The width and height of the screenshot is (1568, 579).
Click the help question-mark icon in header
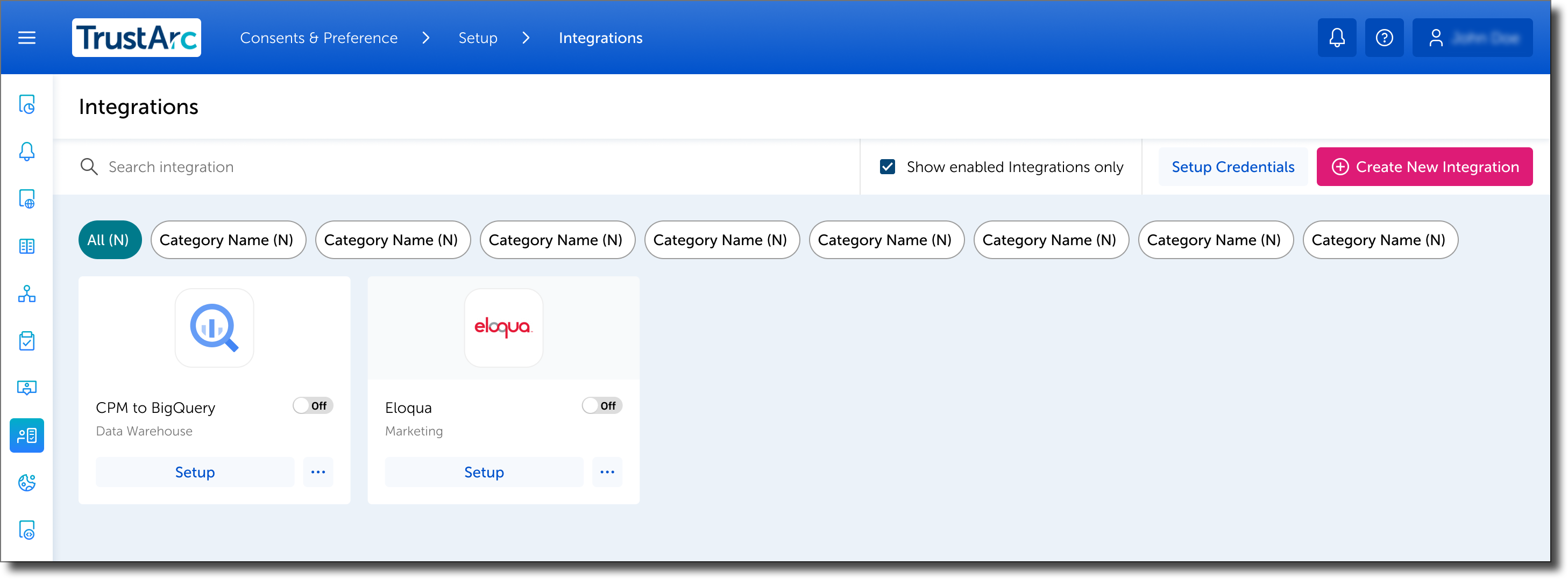click(x=1384, y=37)
